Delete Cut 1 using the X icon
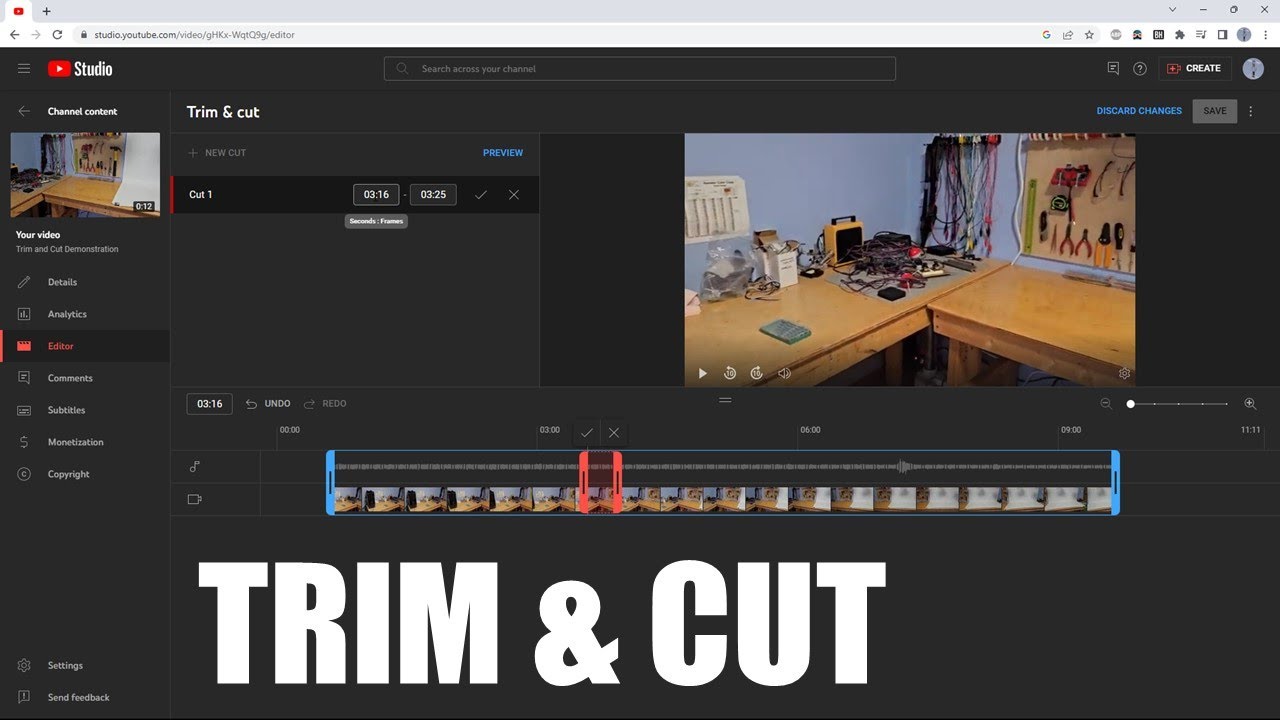Screen dimensions: 1280x720 tap(514, 194)
